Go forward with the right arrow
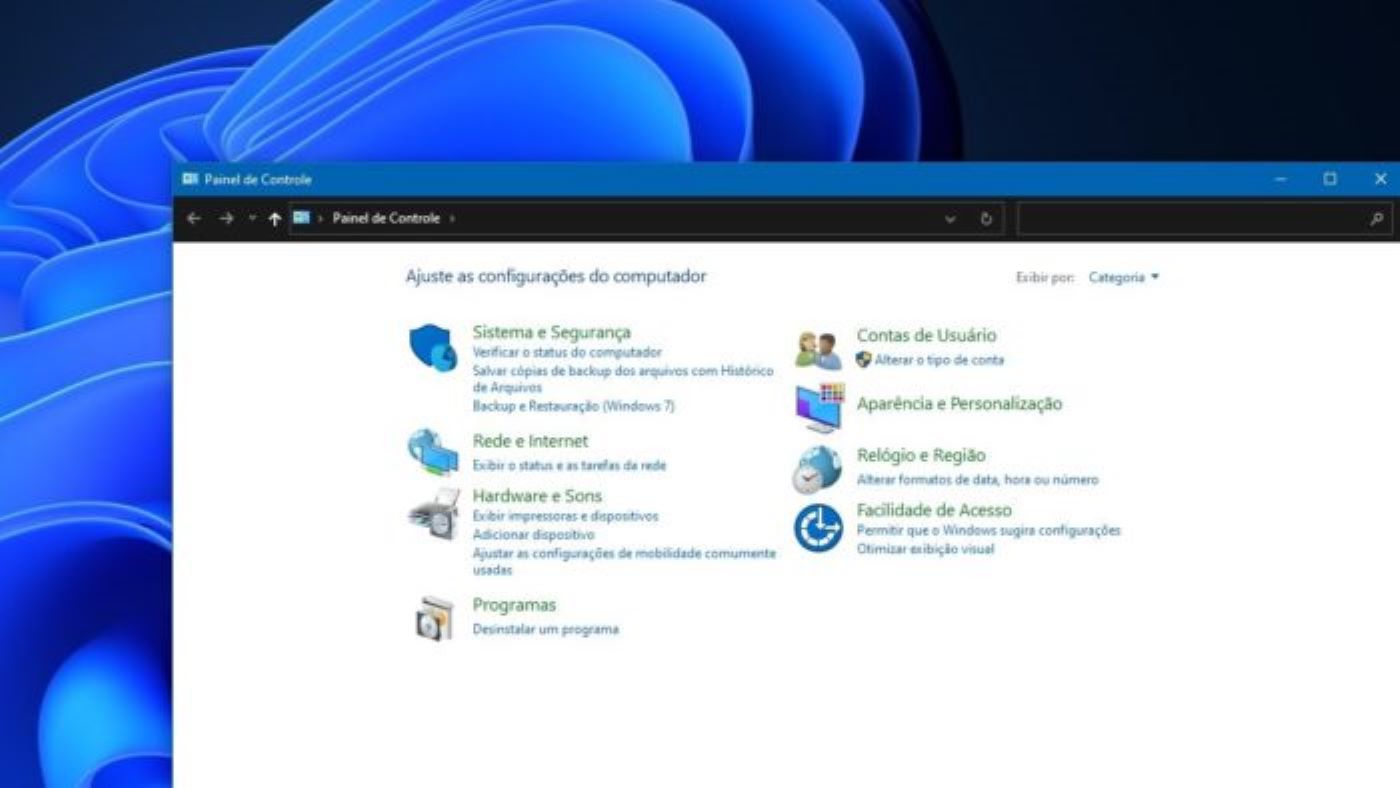This screenshot has width=1400, height=788. [x=226, y=218]
